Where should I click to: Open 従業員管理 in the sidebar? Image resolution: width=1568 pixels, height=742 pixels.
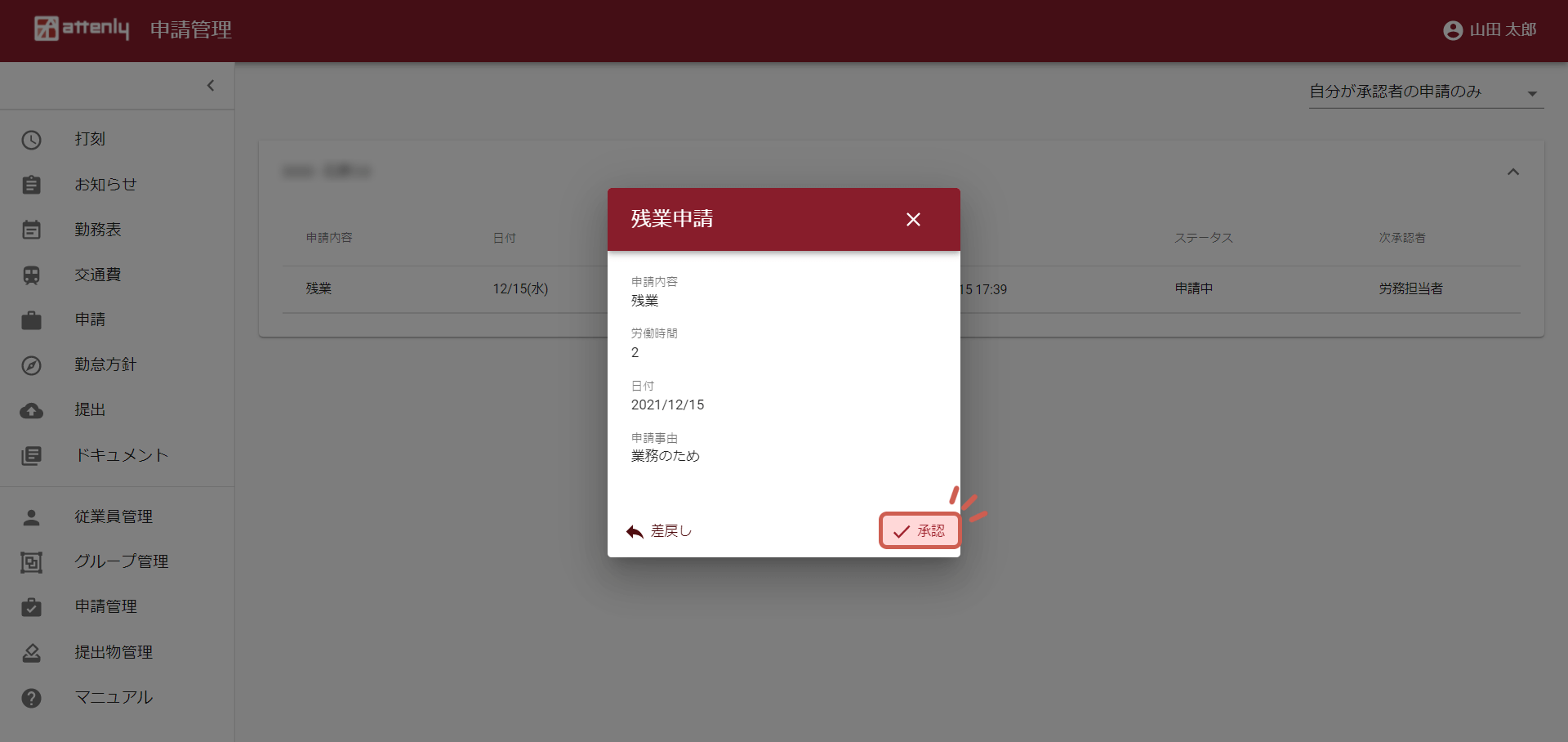click(114, 516)
